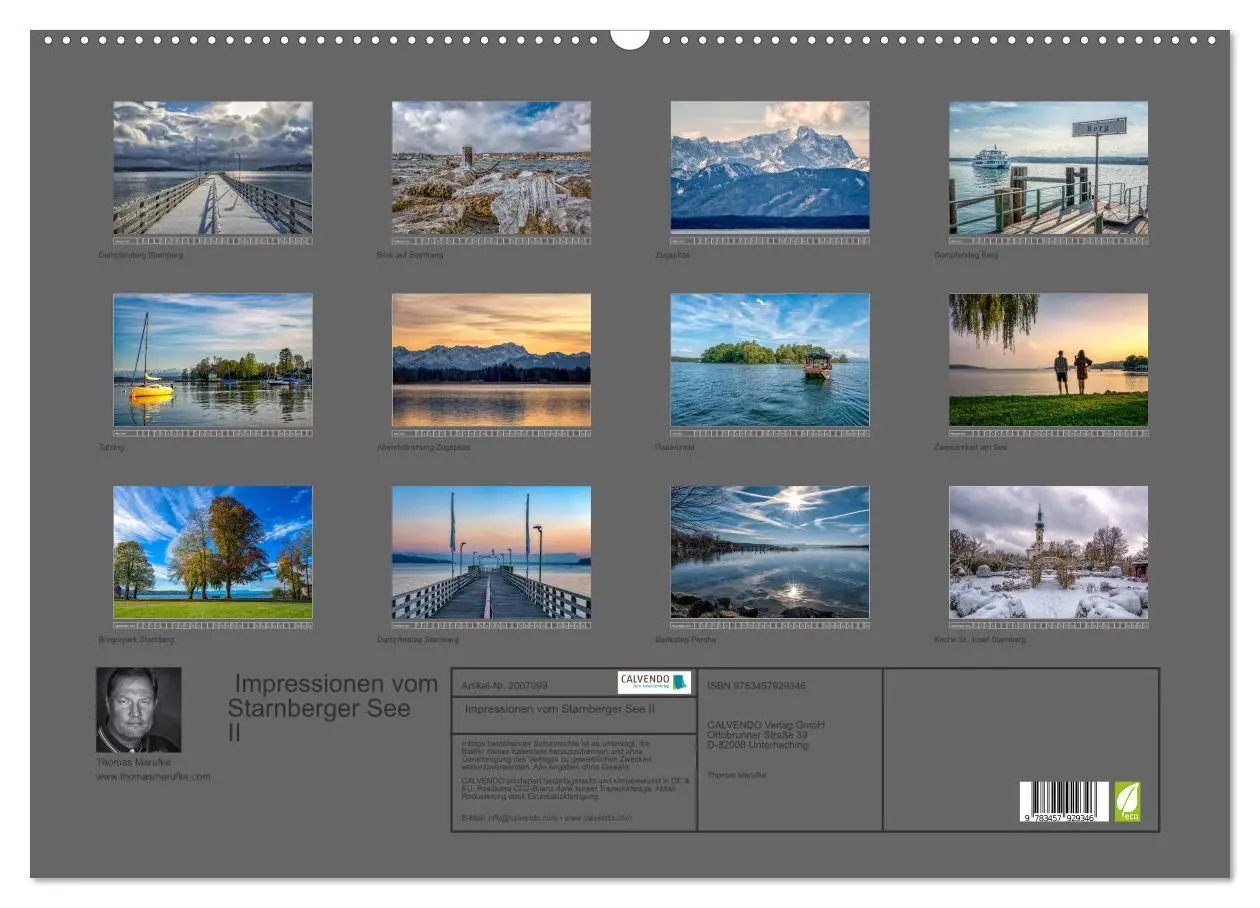Click the day strip under Roseninsel photo
Viewport: 1260px width, 908px height.
pos(770,433)
